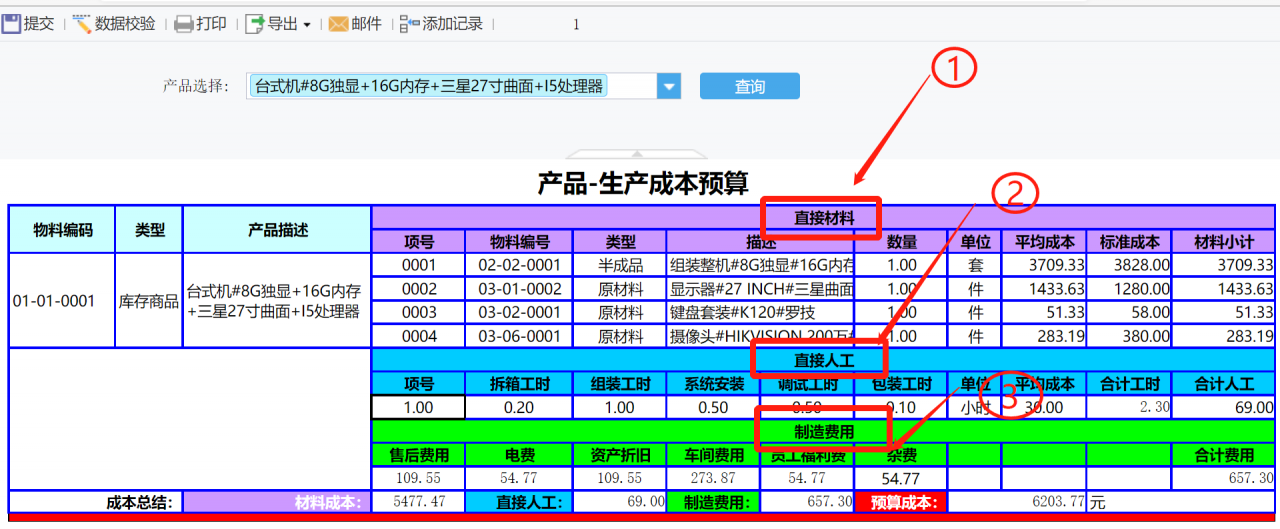Click average cost cell 3709.33 beside 套
The height and width of the screenshot is (529, 1280).
pyautogui.click(x=1044, y=265)
